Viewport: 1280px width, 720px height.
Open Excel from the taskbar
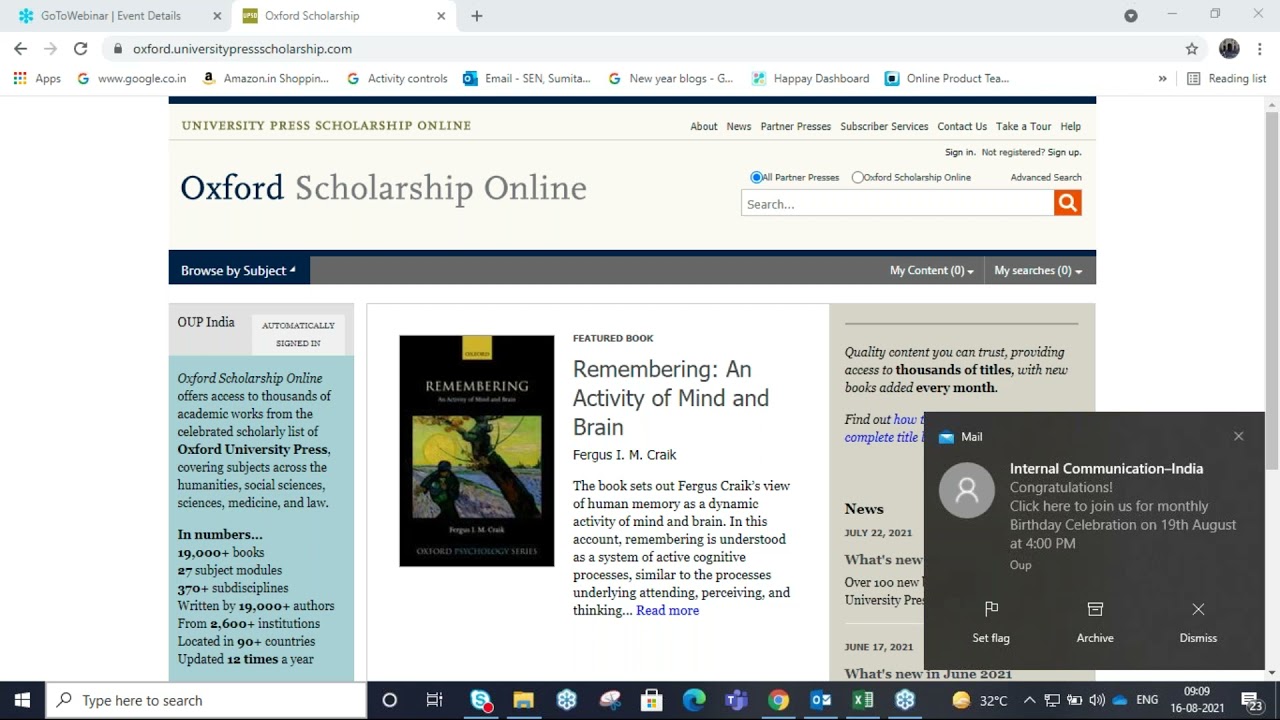(x=863, y=700)
